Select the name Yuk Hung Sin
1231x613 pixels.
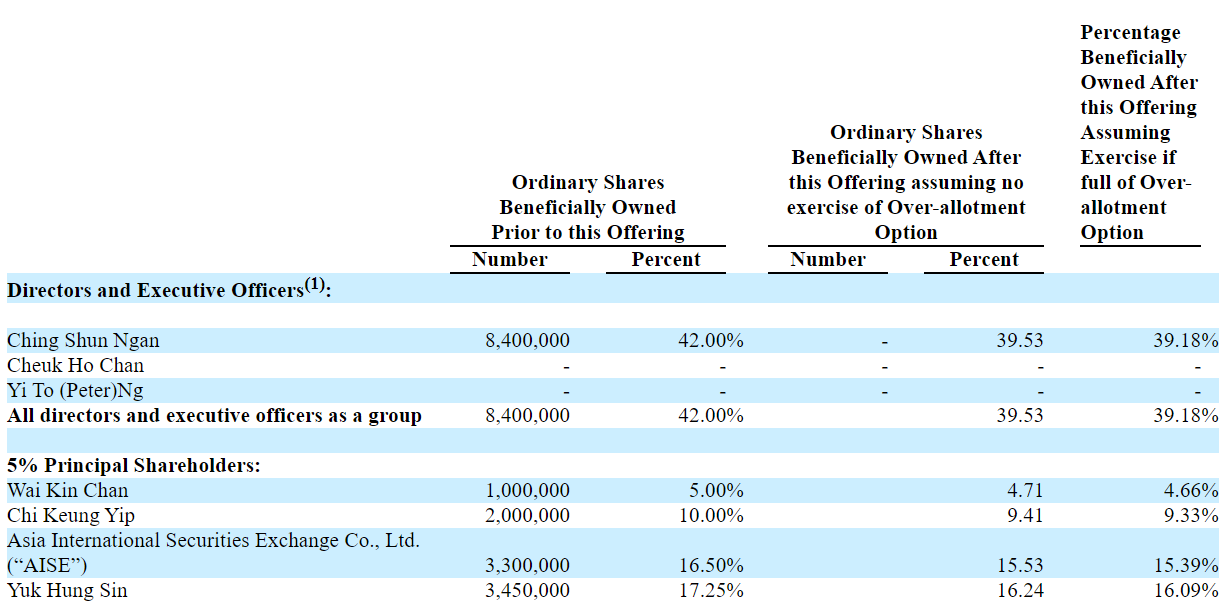[x=67, y=590]
